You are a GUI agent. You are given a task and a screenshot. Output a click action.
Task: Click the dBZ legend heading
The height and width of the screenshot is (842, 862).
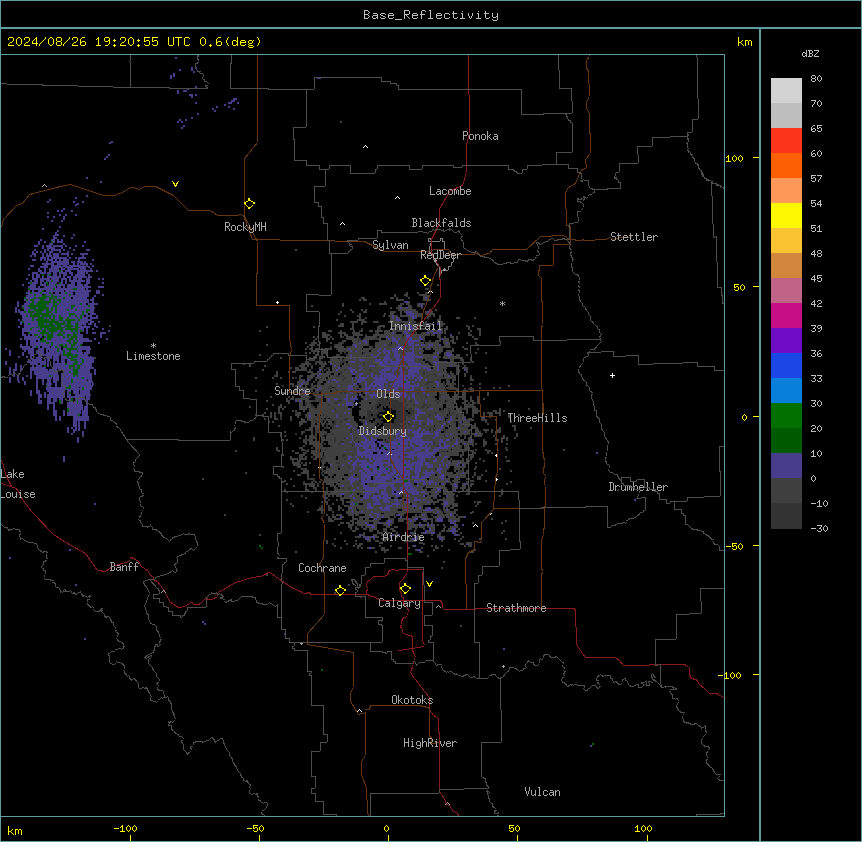coord(810,53)
